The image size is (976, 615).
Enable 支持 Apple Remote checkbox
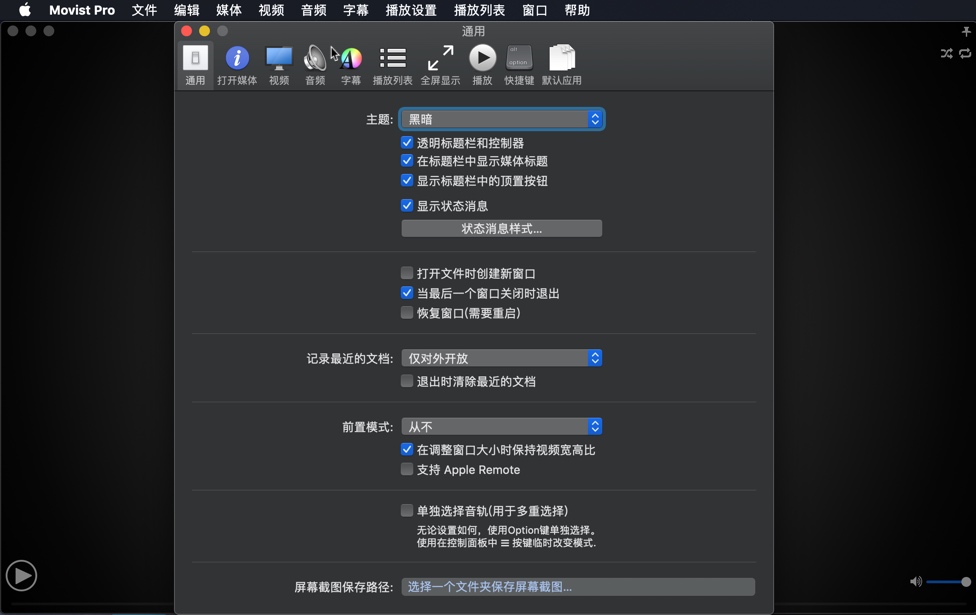[x=407, y=469]
